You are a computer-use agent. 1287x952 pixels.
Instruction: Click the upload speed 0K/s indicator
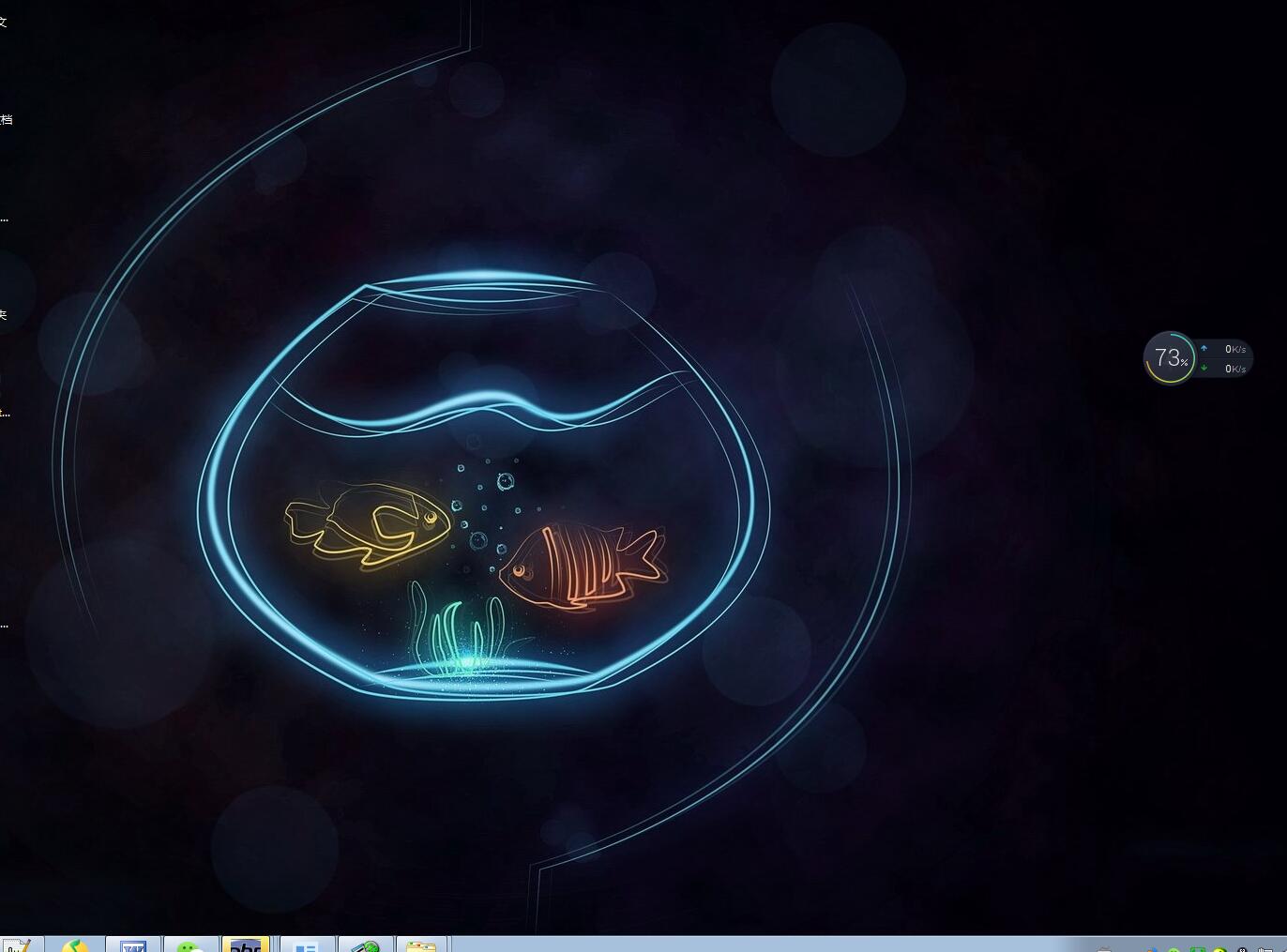tap(1227, 349)
